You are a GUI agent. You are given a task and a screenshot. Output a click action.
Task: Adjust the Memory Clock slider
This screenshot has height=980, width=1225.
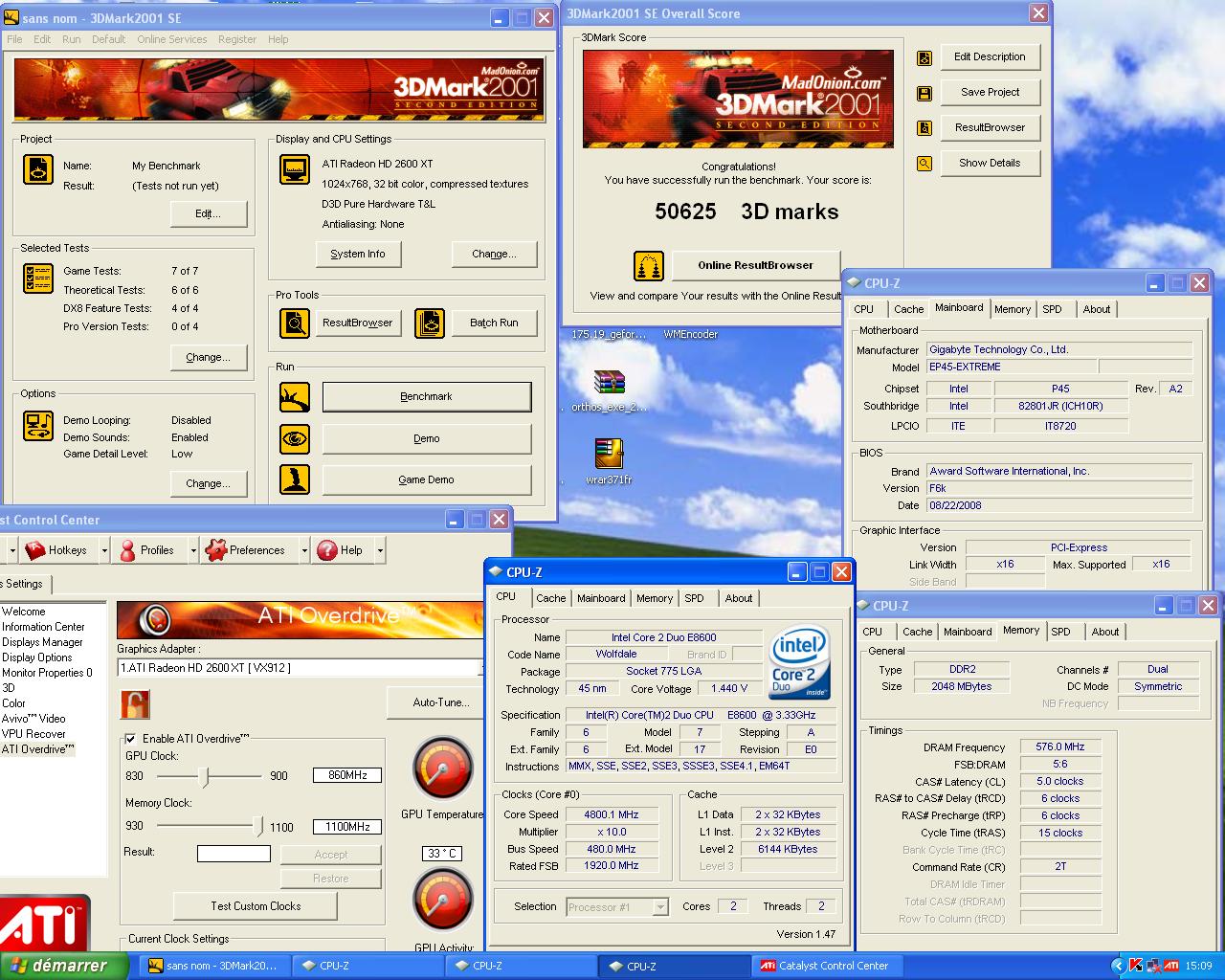pos(257,826)
